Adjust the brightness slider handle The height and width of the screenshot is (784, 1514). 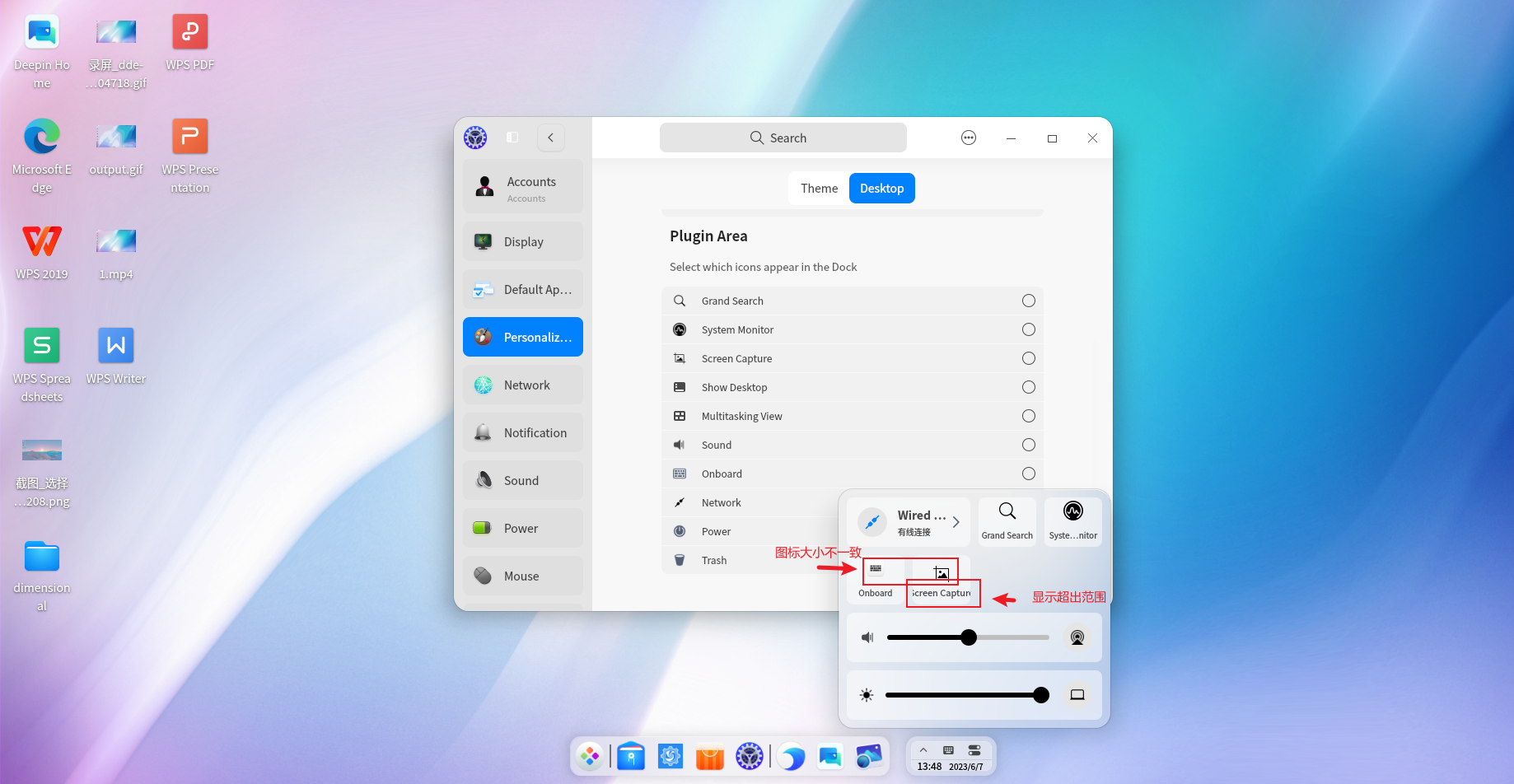point(1042,694)
